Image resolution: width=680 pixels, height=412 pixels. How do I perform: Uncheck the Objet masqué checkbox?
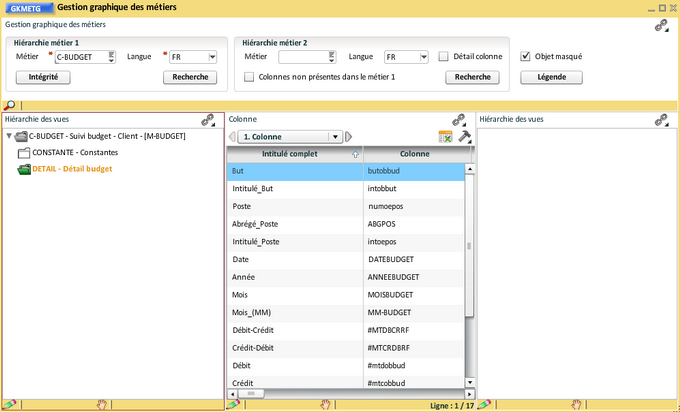pos(526,57)
